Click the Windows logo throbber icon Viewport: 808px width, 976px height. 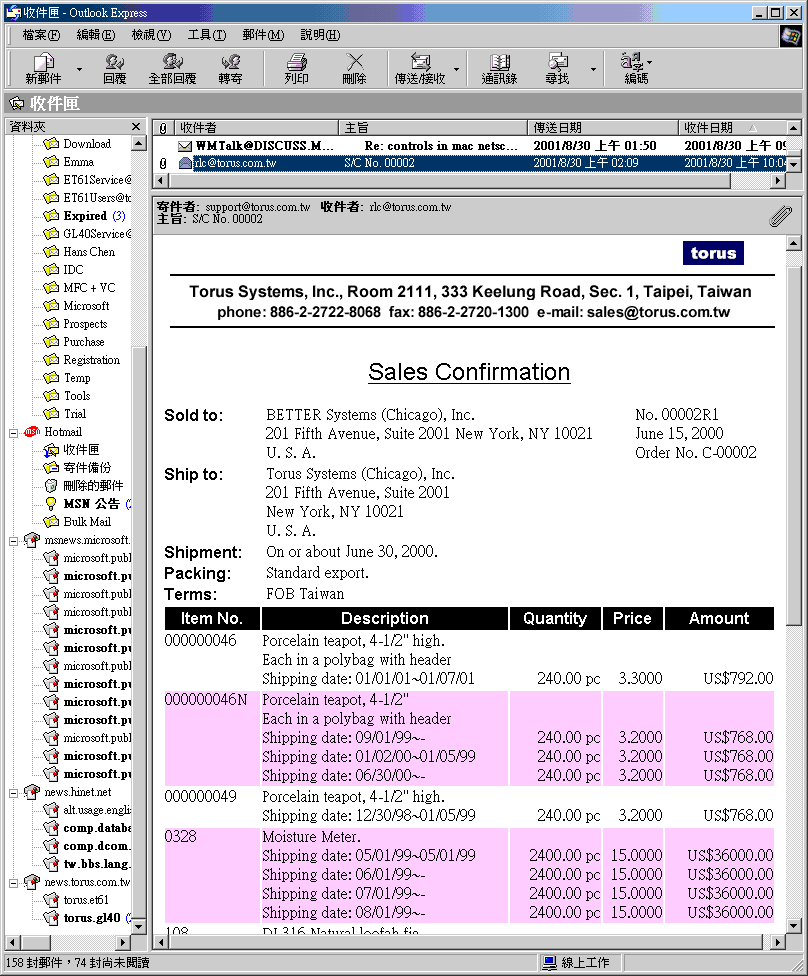tap(791, 36)
